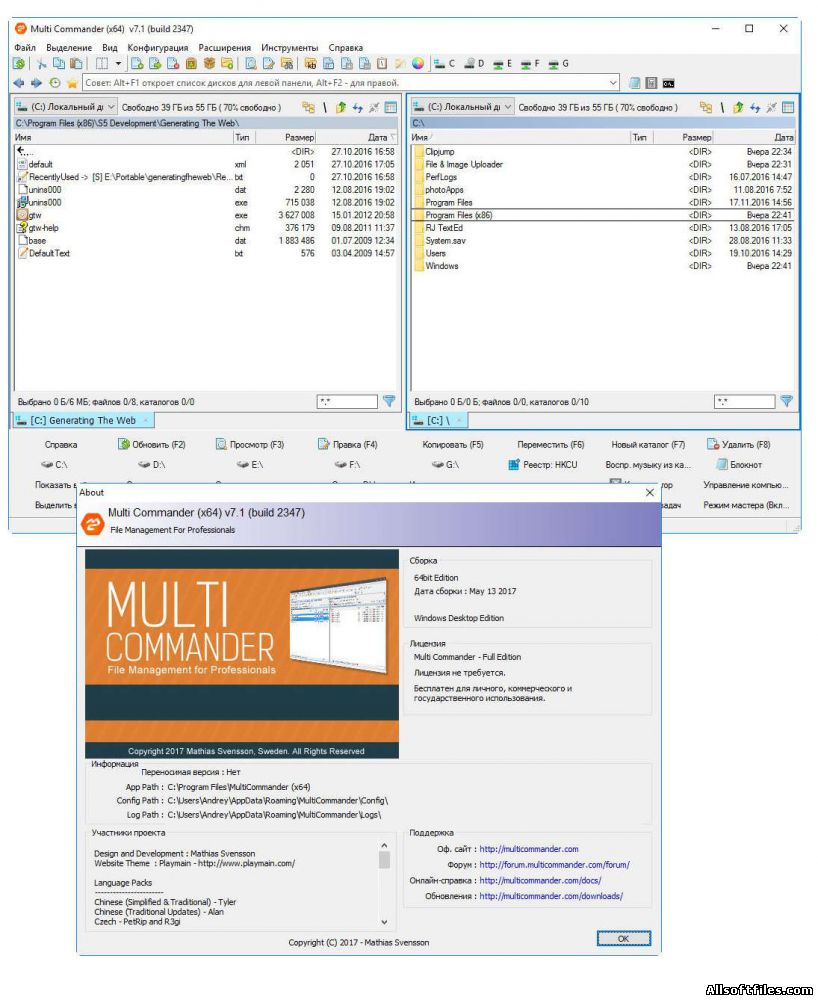Click the Обновить (F2) button

pos(151,445)
